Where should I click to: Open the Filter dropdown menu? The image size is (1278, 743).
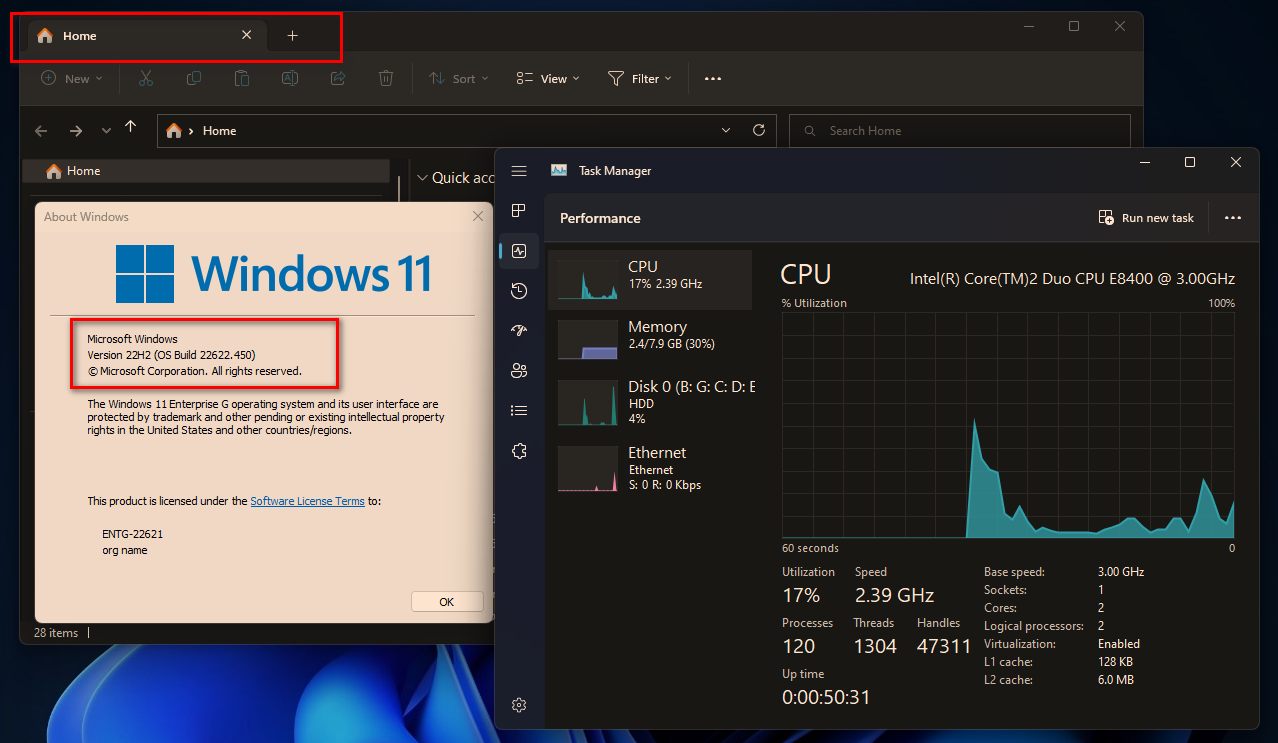coord(640,78)
